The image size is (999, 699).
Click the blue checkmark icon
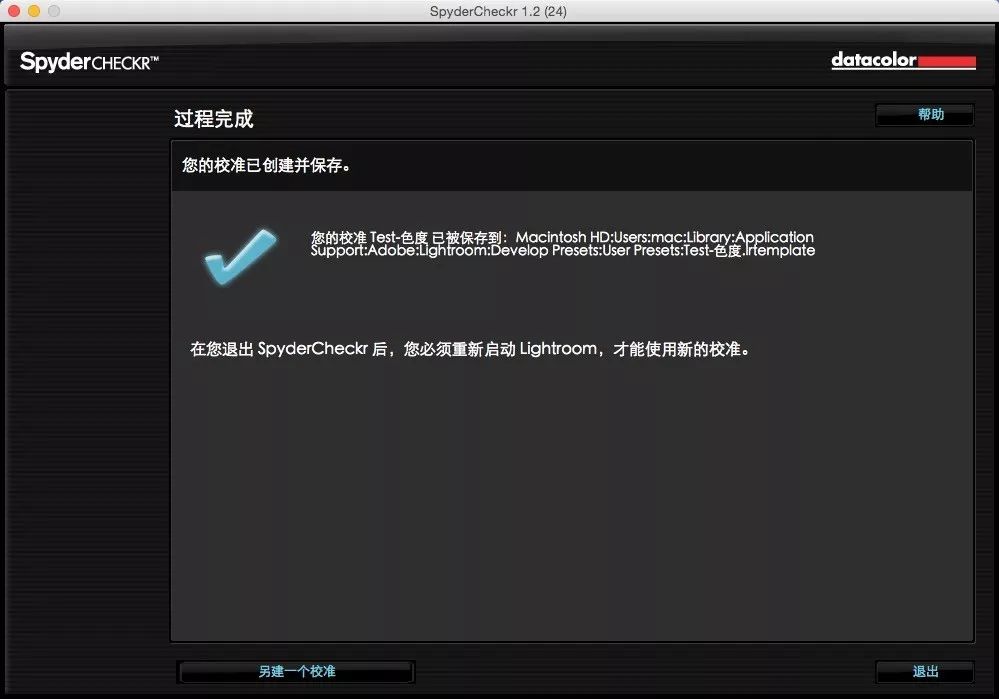[241, 256]
